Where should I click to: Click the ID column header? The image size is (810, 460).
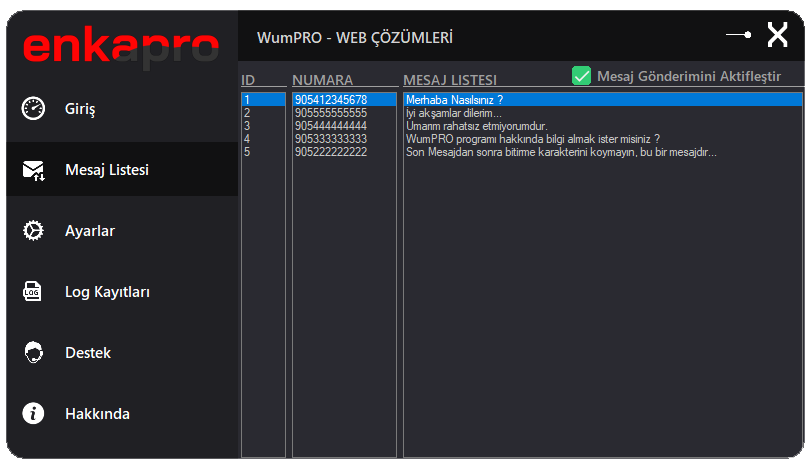[248, 80]
